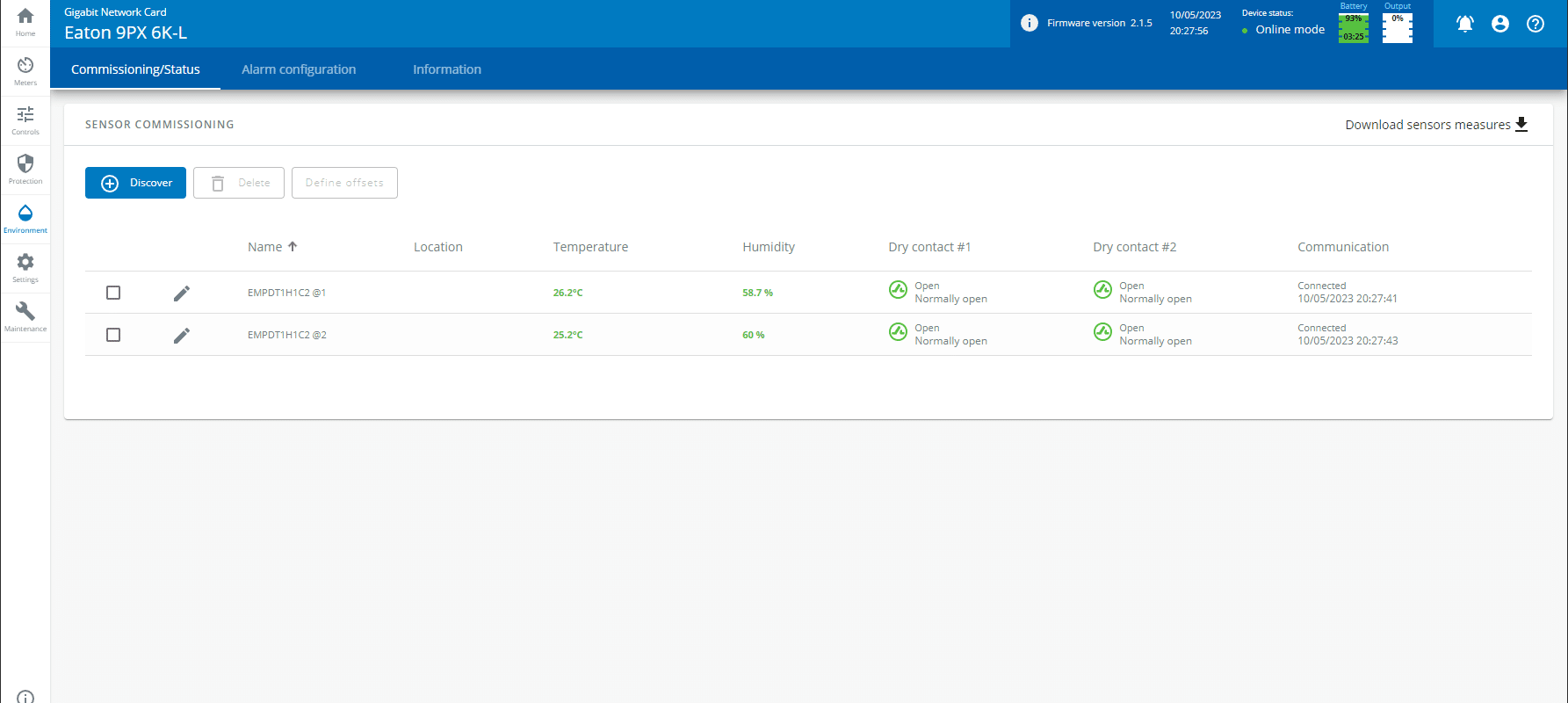Screen dimensions: 1568x703
Task: Go to Home in sidebar
Action: point(25,23)
